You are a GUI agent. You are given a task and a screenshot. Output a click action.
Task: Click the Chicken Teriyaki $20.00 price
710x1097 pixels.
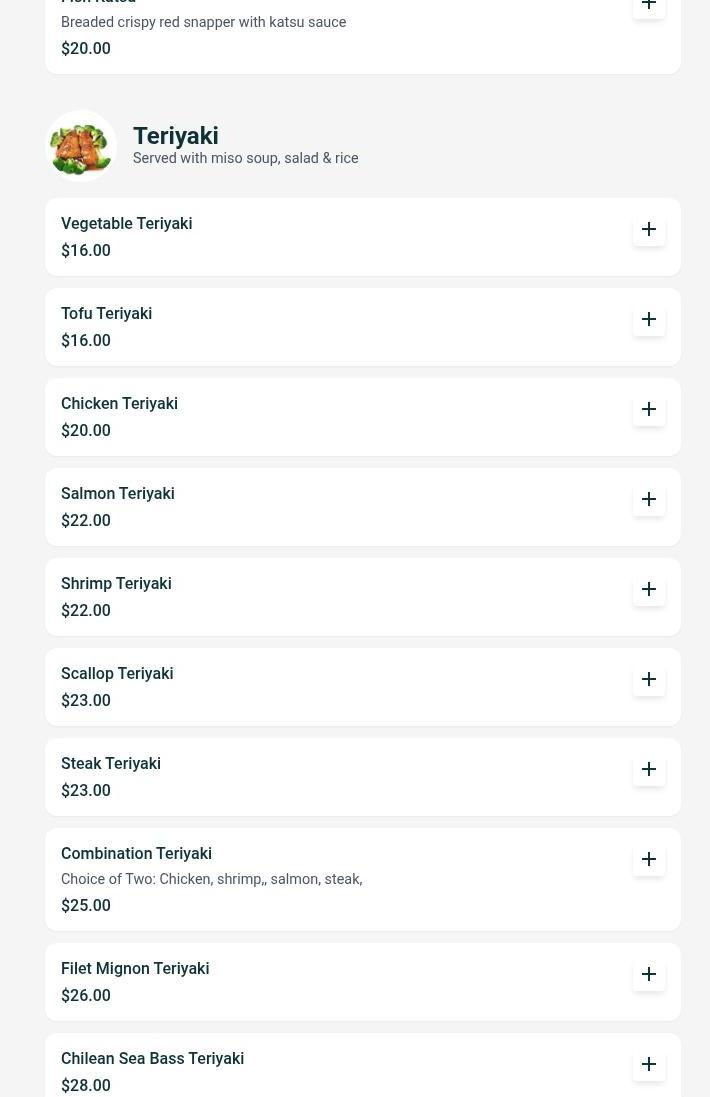point(86,430)
